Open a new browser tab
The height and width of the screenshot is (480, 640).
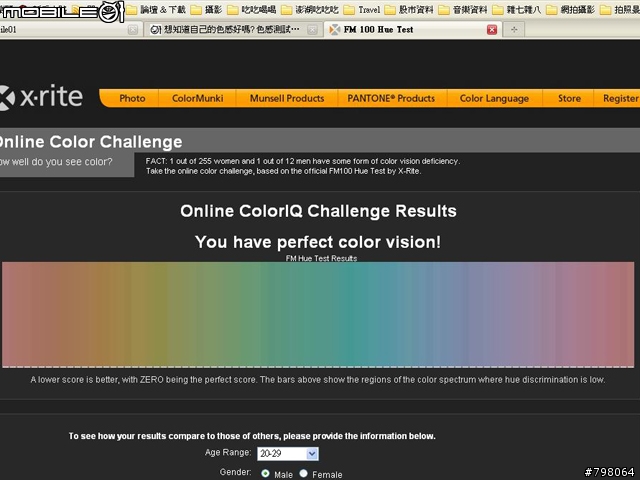pyautogui.click(x=514, y=29)
